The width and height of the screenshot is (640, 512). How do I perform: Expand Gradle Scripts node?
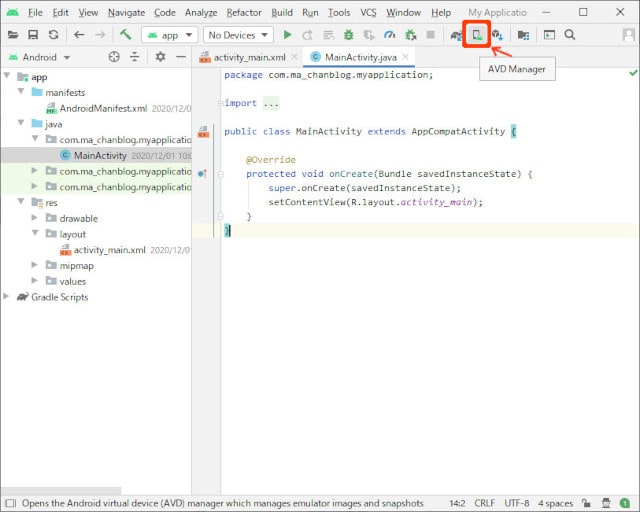click(6, 296)
